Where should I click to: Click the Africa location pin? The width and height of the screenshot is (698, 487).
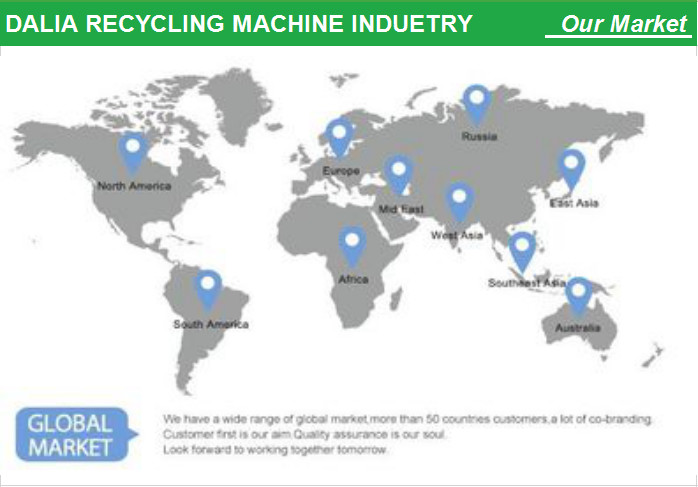352,245
